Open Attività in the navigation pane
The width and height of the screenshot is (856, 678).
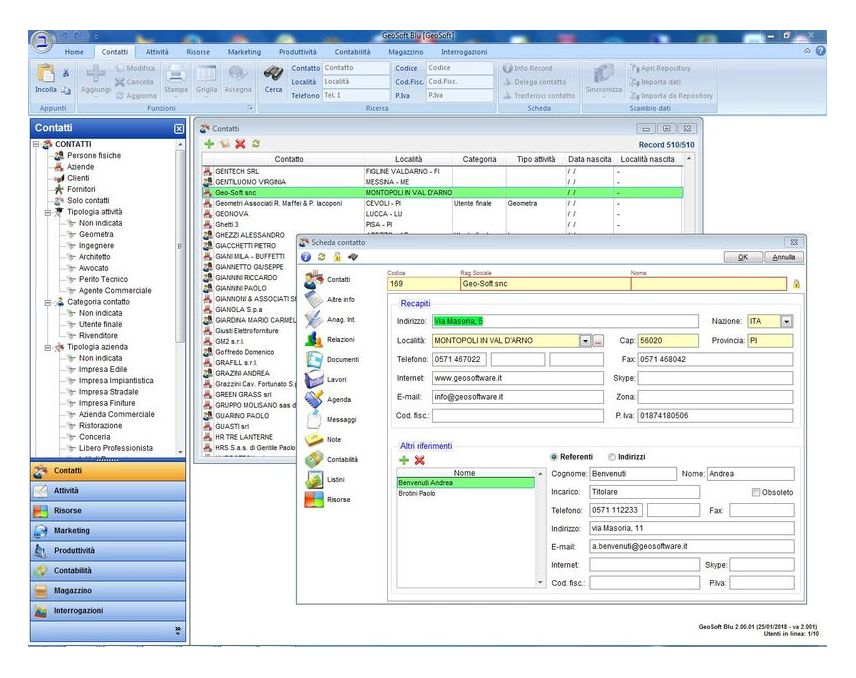(x=108, y=491)
